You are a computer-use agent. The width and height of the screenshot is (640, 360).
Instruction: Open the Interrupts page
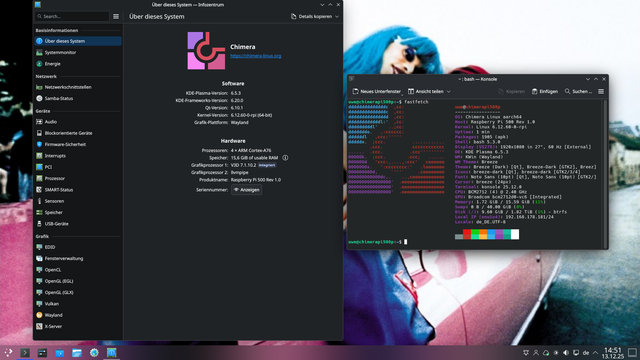[x=78, y=156]
